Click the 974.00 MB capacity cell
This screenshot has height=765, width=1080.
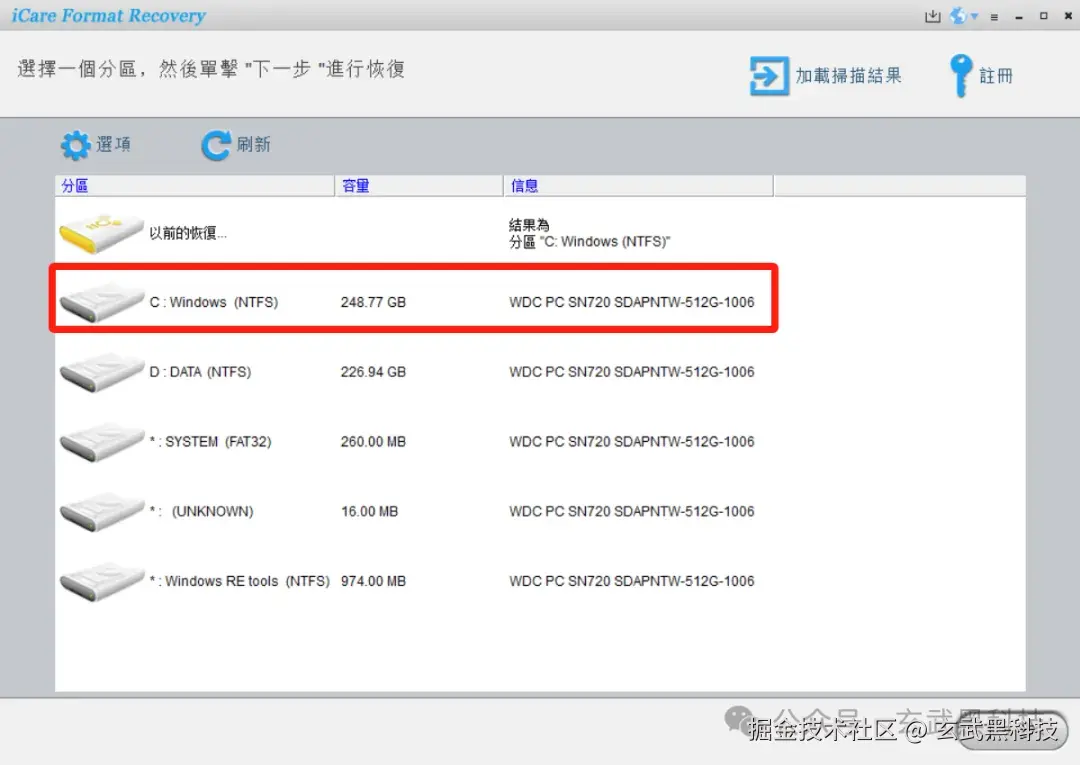373,581
